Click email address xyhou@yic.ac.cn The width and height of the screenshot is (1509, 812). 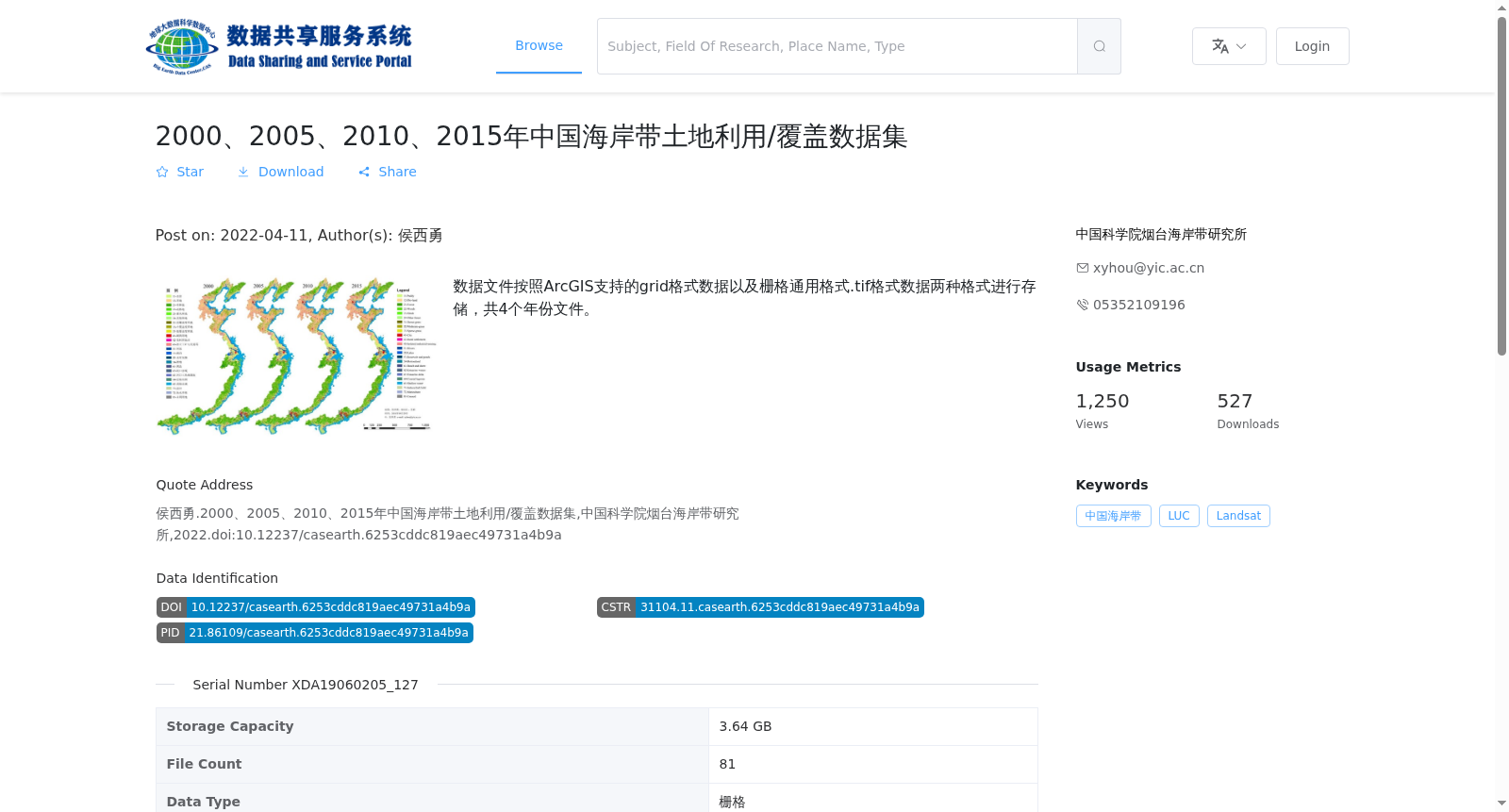coord(1149,268)
